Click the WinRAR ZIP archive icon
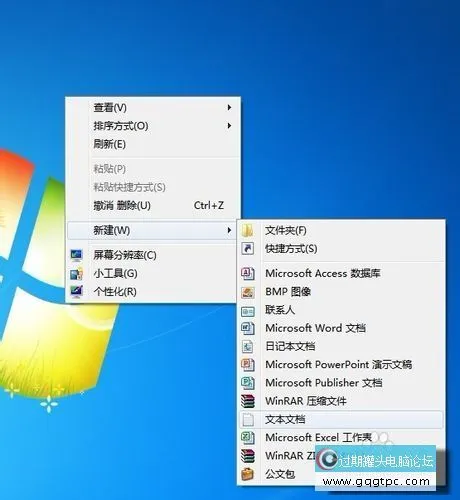 (248, 456)
